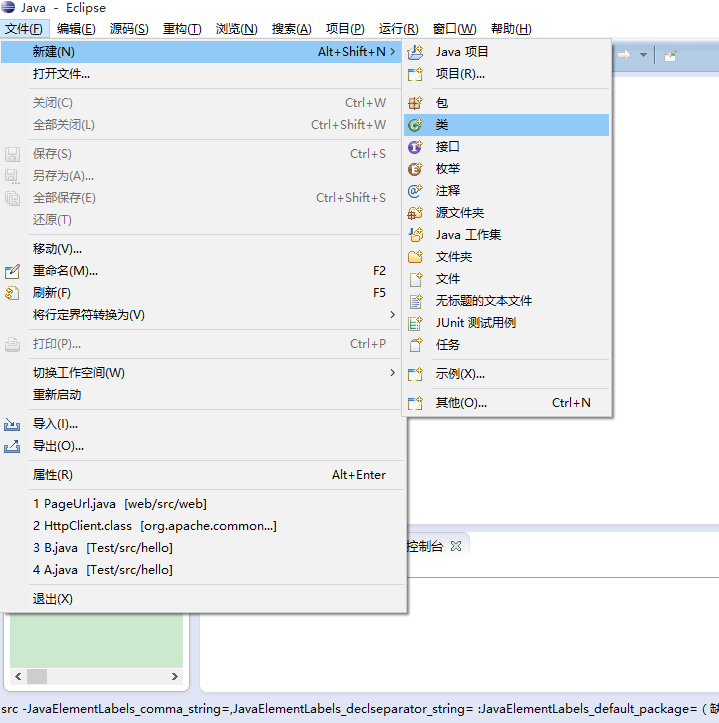Open the 源码(S) menu
The image size is (719, 723).
point(129,29)
